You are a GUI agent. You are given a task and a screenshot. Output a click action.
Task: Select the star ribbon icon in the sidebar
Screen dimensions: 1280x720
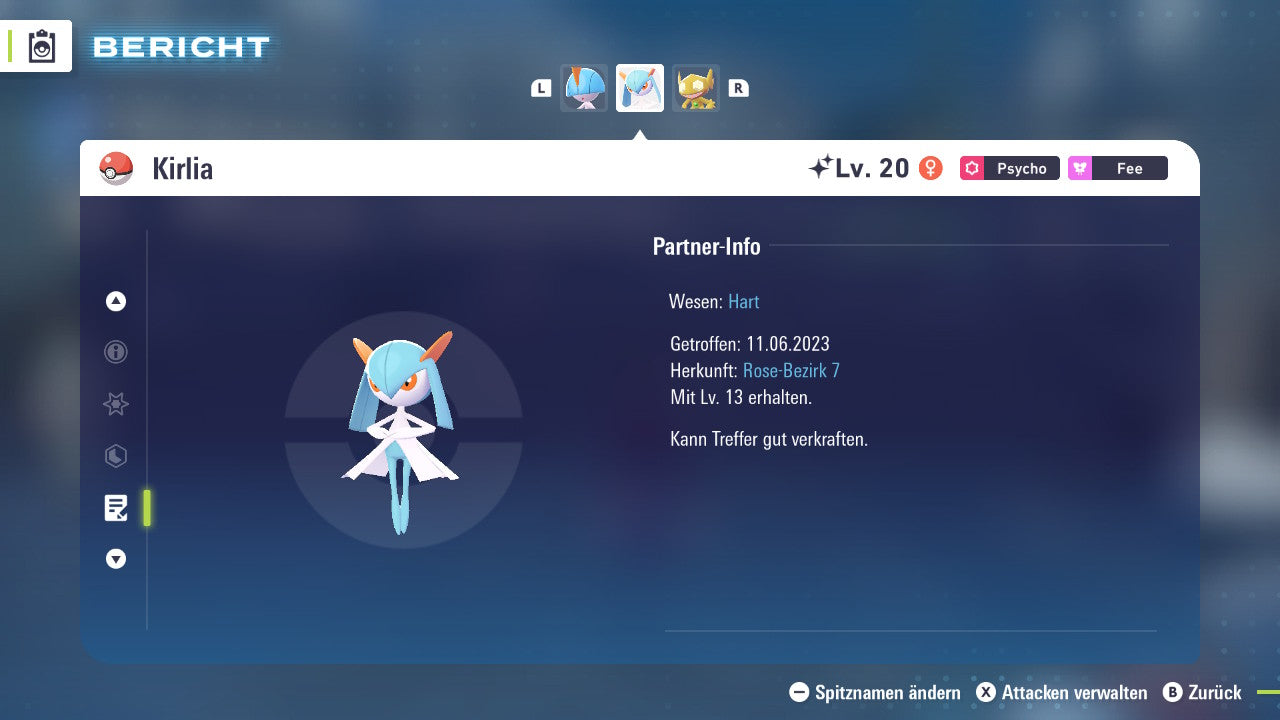(x=115, y=404)
